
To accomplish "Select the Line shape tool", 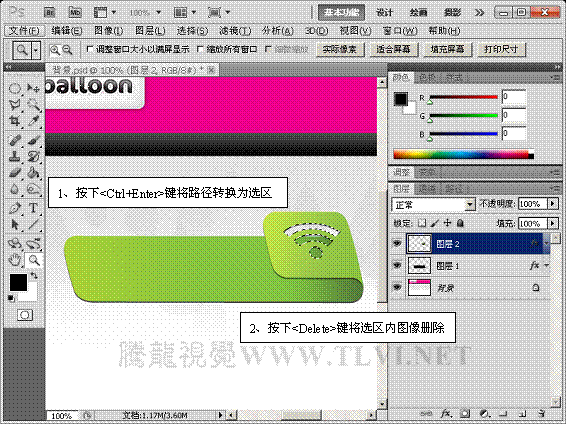I will 34,224.
